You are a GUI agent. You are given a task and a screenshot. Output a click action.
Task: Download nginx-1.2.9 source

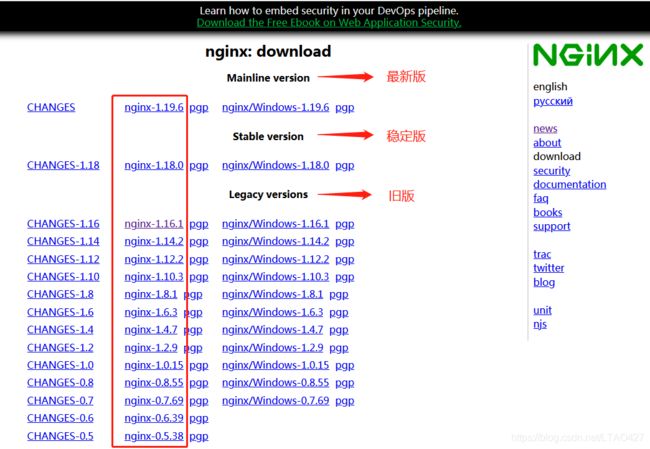tap(151, 347)
